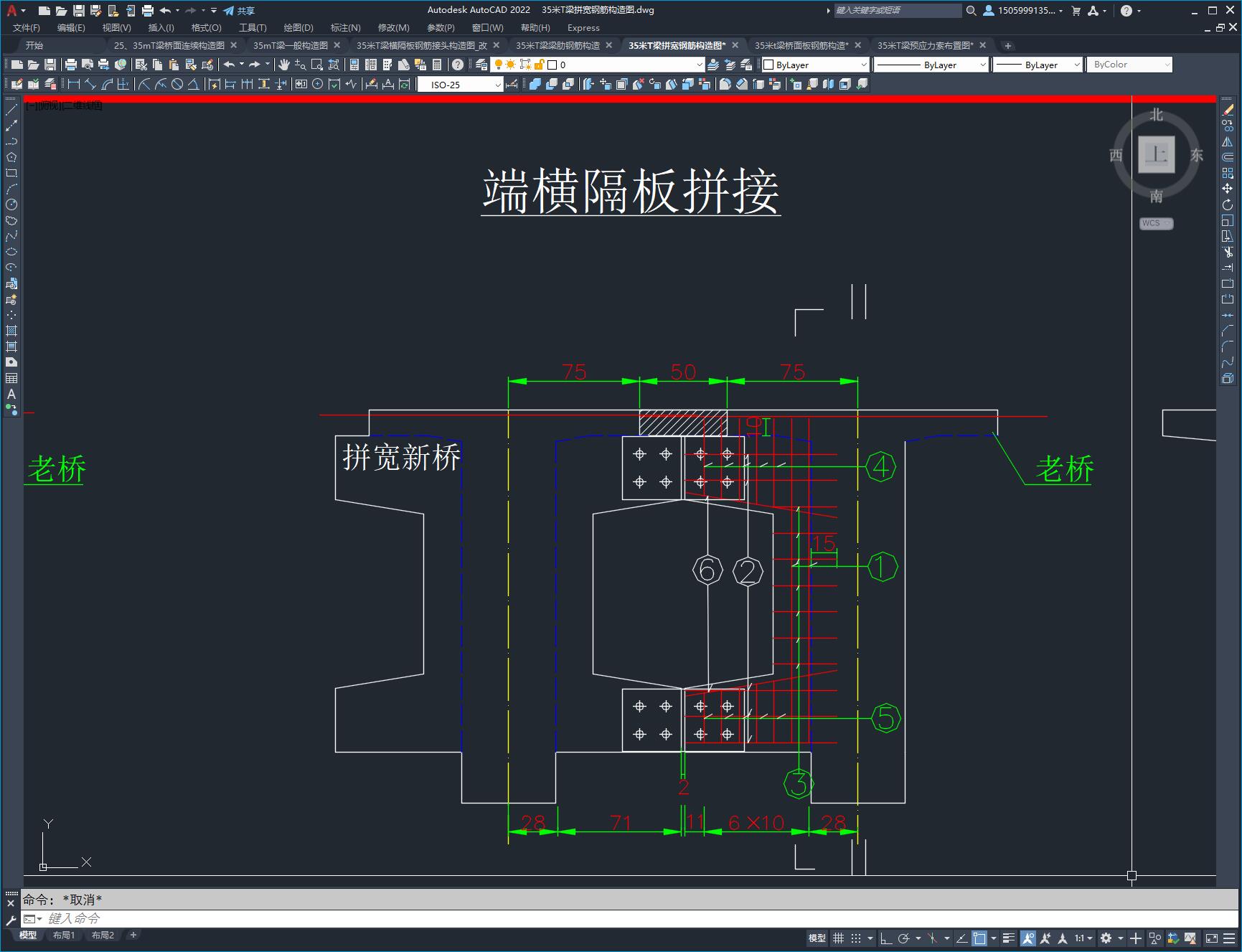
Task: Select the Multiline Text tool
Action: coord(11,394)
